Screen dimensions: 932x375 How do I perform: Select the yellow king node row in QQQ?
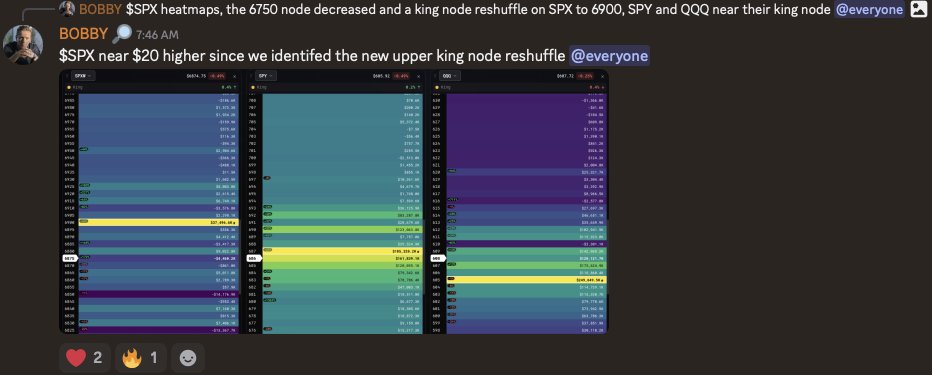click(527, 279)
